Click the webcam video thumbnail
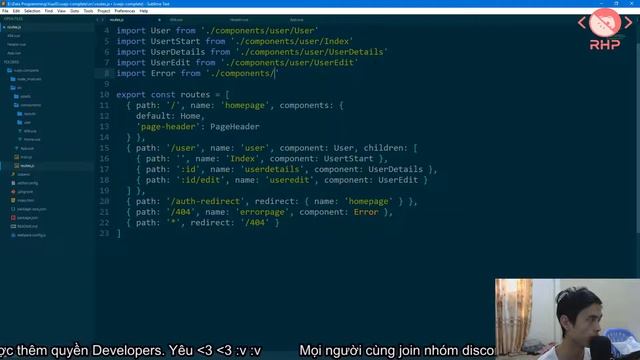The width and height of the screenshot is (640, 360). coord(567,319)
